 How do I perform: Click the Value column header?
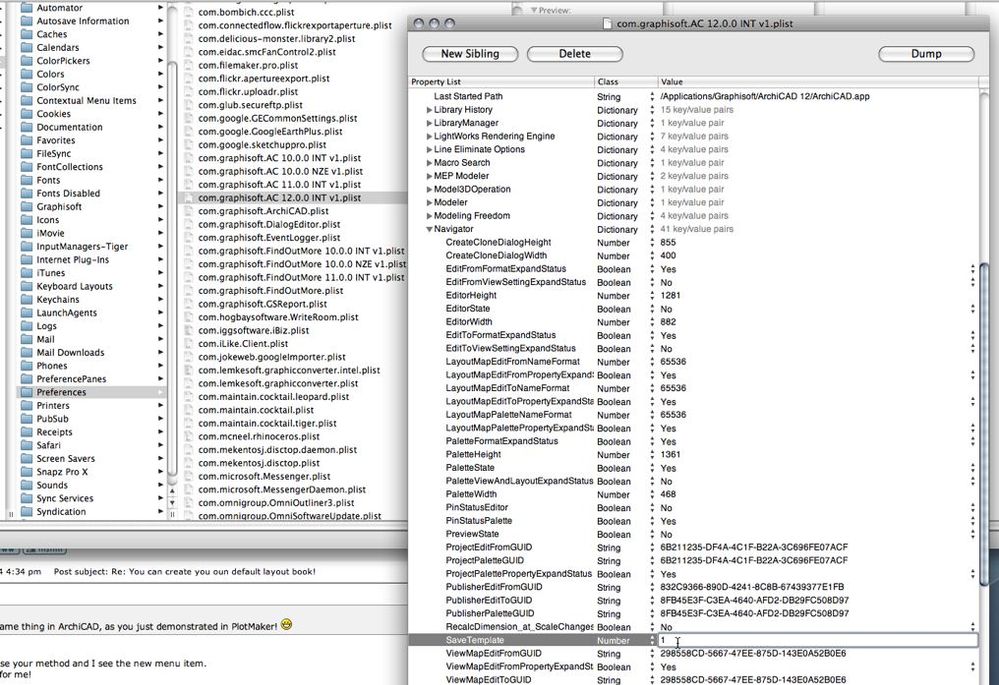point(817,82)
